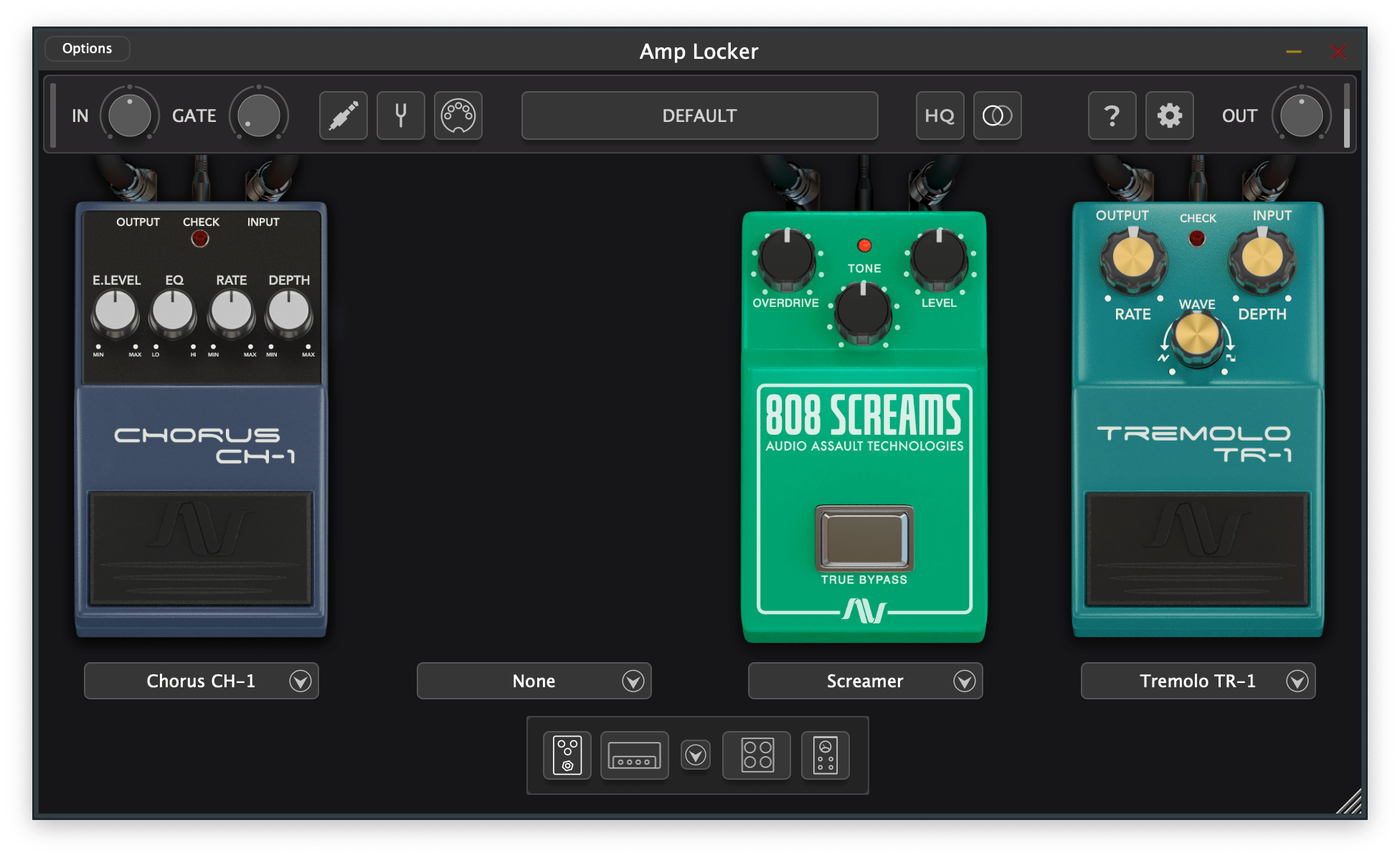This screenshot has height=858, width=1400.
Task: Switch to the 4x speaker cabinet section
Action: click(x=757, y=755)
